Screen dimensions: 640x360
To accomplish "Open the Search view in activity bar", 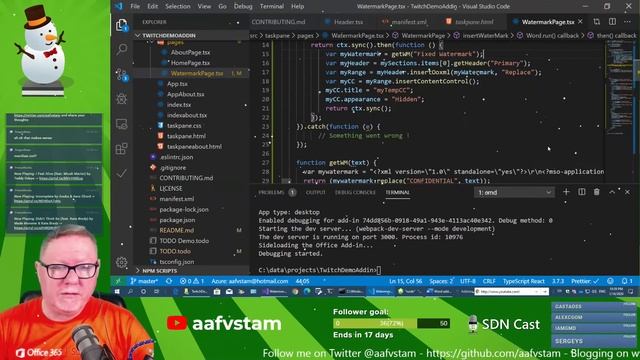I will [x=122, y=49].
